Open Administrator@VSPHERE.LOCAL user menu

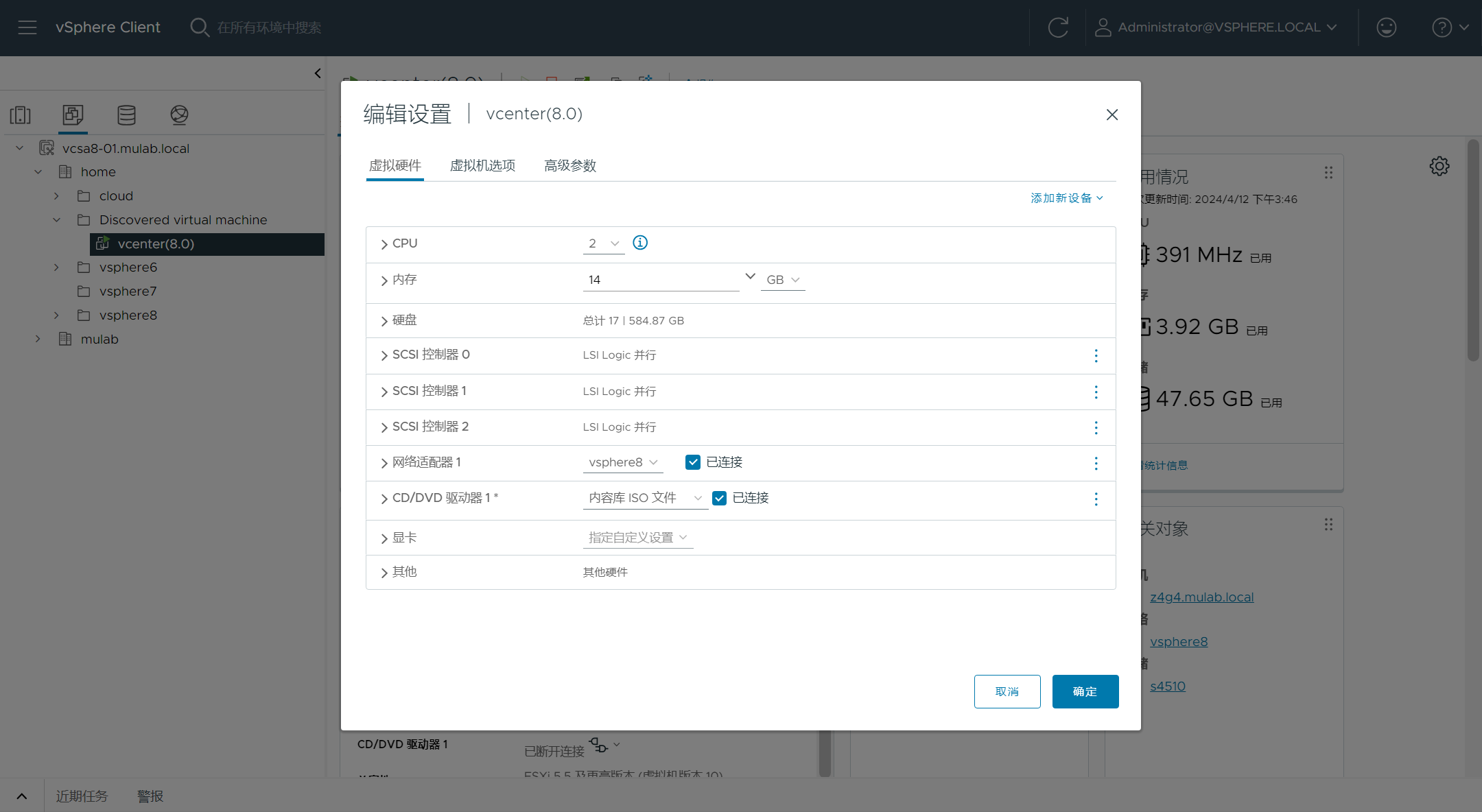click(x=1217, y=27)
